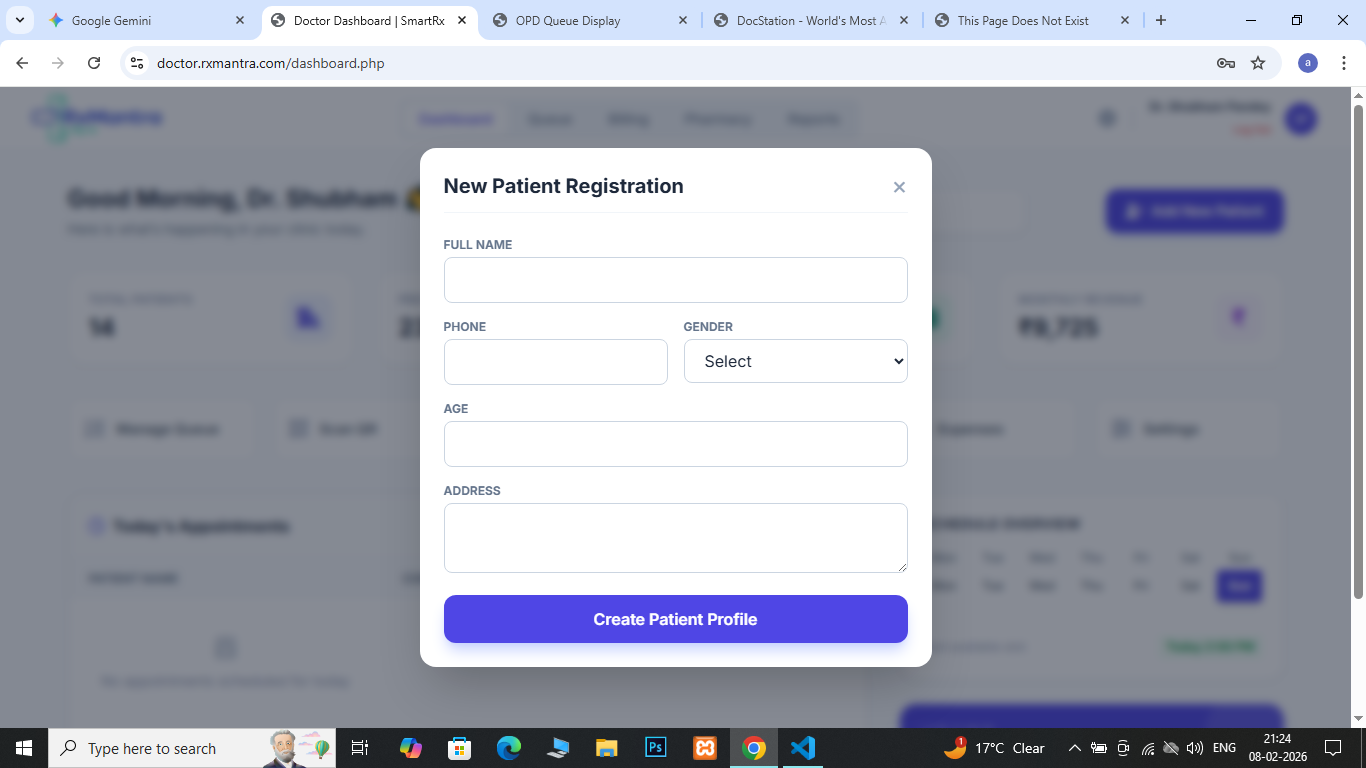Click the RxMantra logo in the header
The image size is (1366, 768).
pyautogui.click(x=95, y=116)
